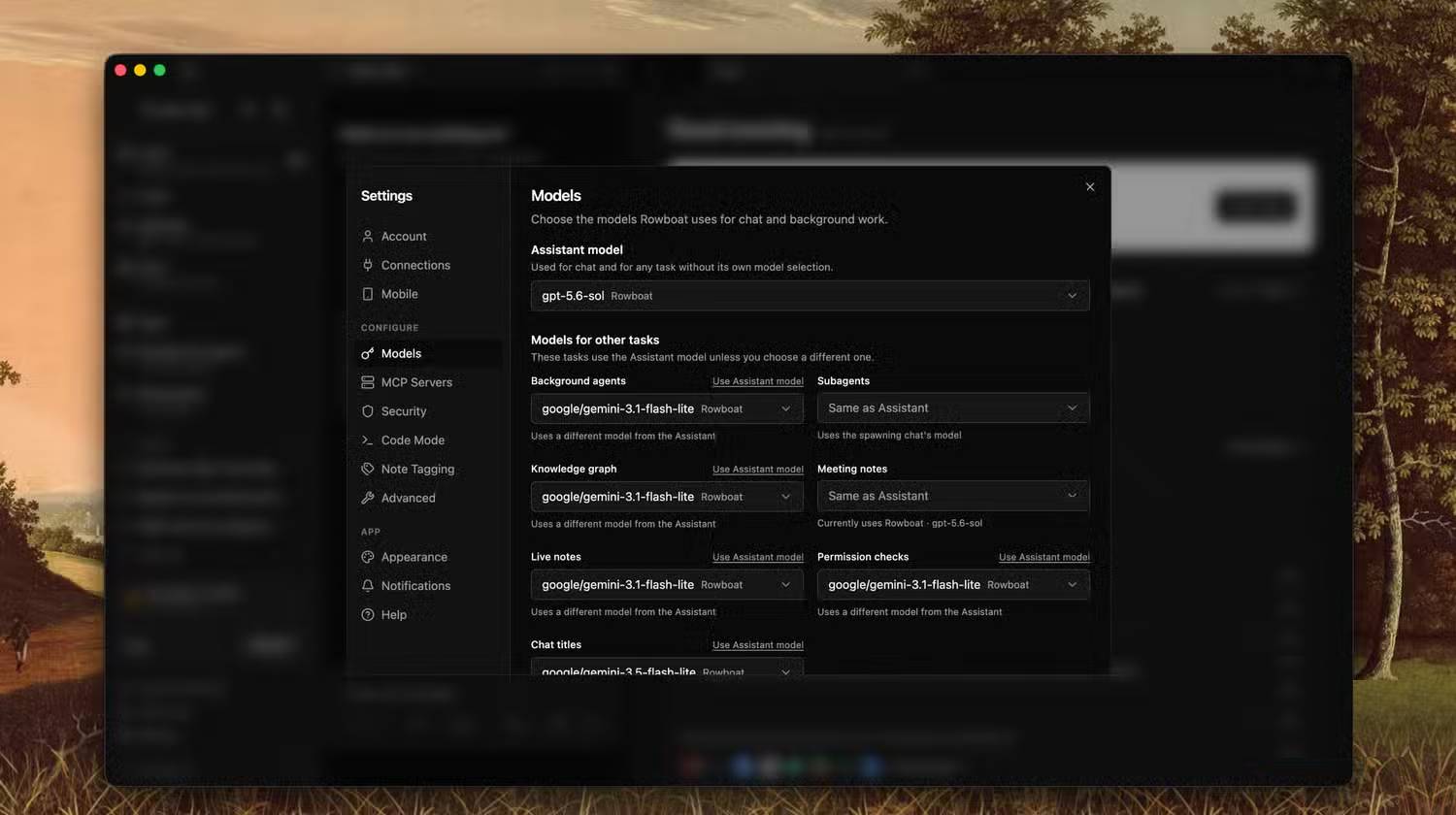The height and width of the screenshot is (815, 1456).
Task: Open the Assistant model gpt-5.6-sol dropdown
Action: point(810,296)
